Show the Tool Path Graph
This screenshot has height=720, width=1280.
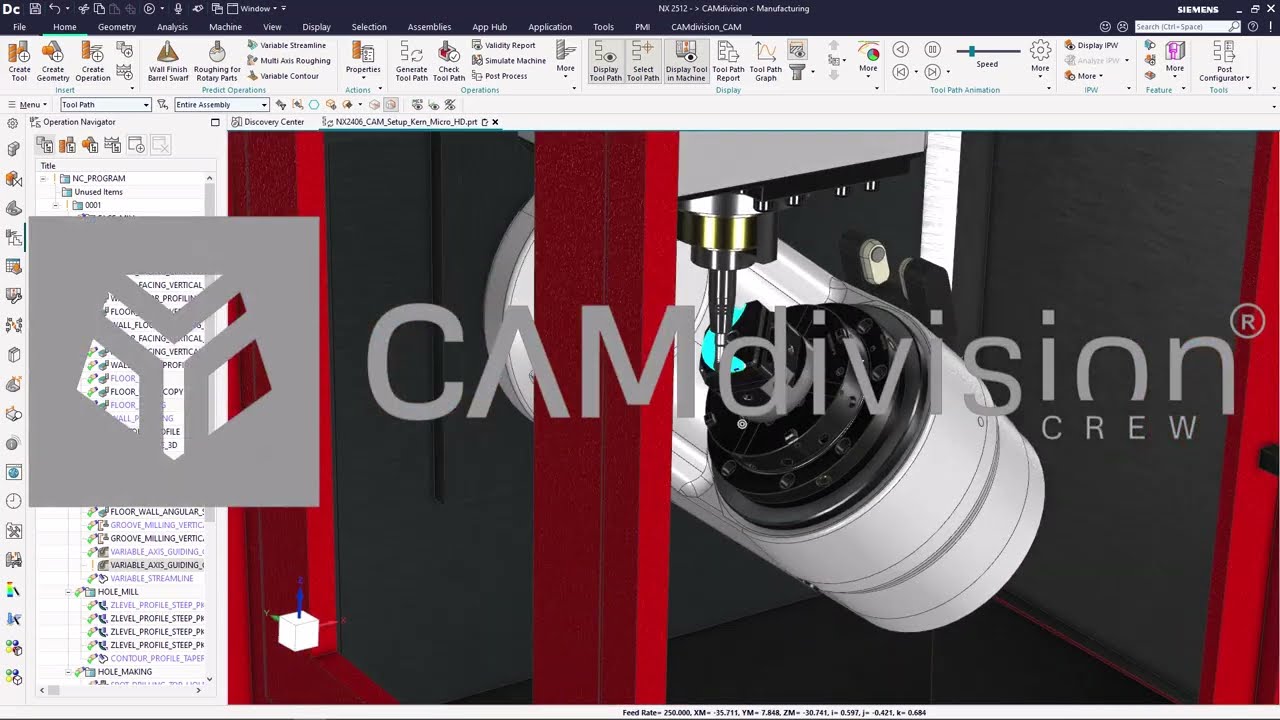pos(766,61)
